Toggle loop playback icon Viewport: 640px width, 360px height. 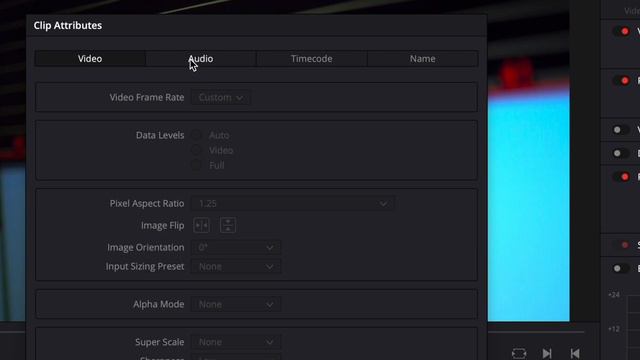coord(519,353)
